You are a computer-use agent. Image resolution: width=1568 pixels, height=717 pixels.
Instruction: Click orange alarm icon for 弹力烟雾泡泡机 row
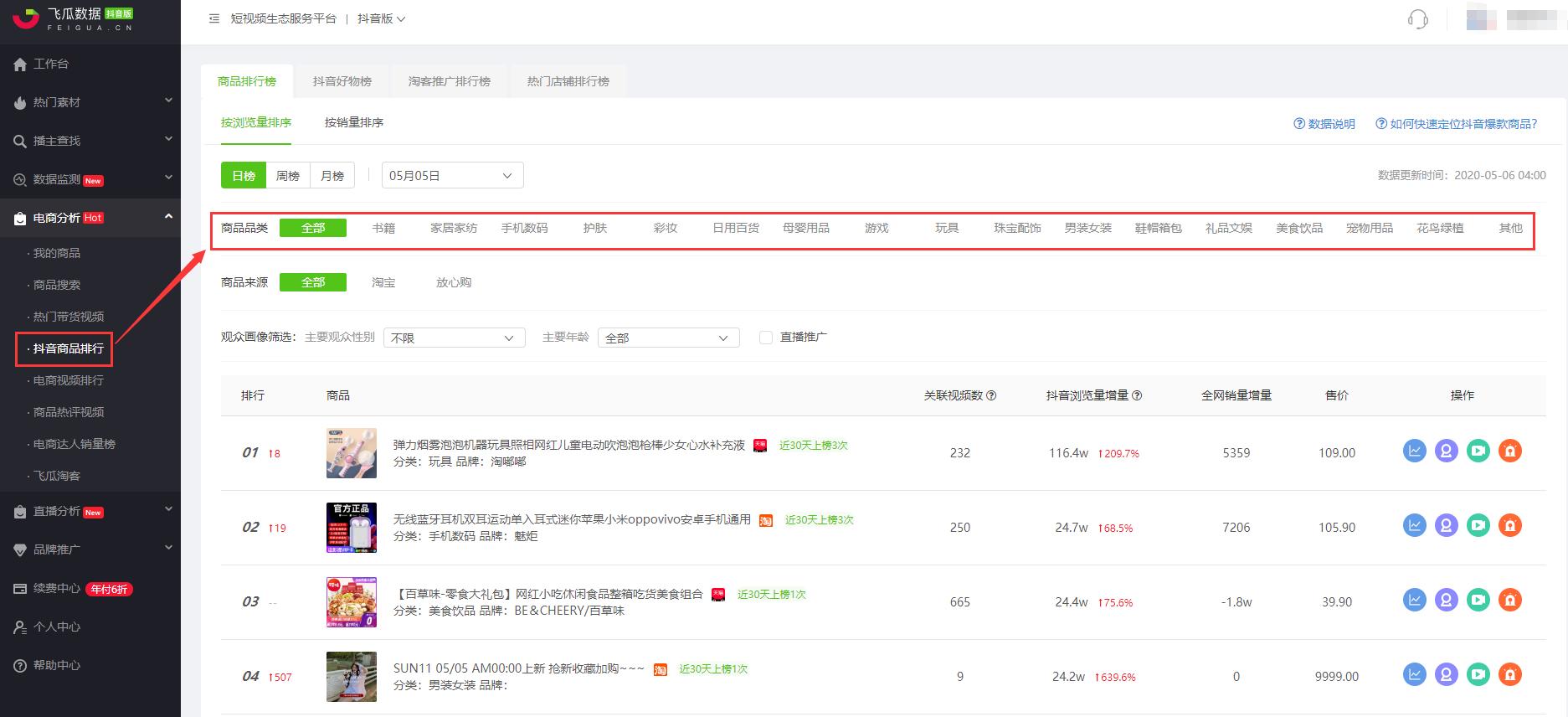1510,451
